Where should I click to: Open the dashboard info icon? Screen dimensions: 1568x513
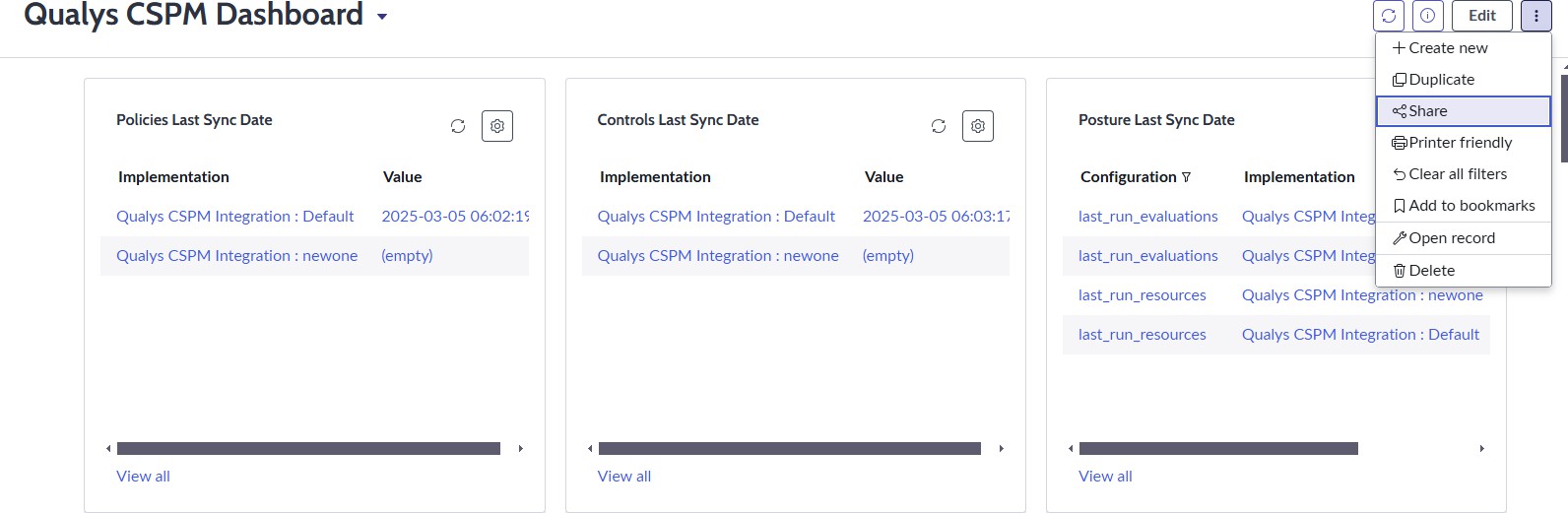(x=1428, y=16)
